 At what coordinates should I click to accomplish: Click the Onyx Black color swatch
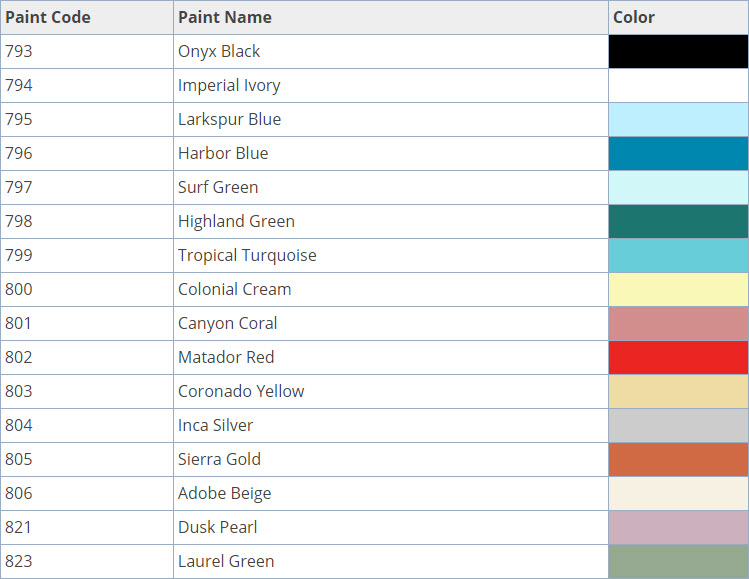(x=678, y=52)
